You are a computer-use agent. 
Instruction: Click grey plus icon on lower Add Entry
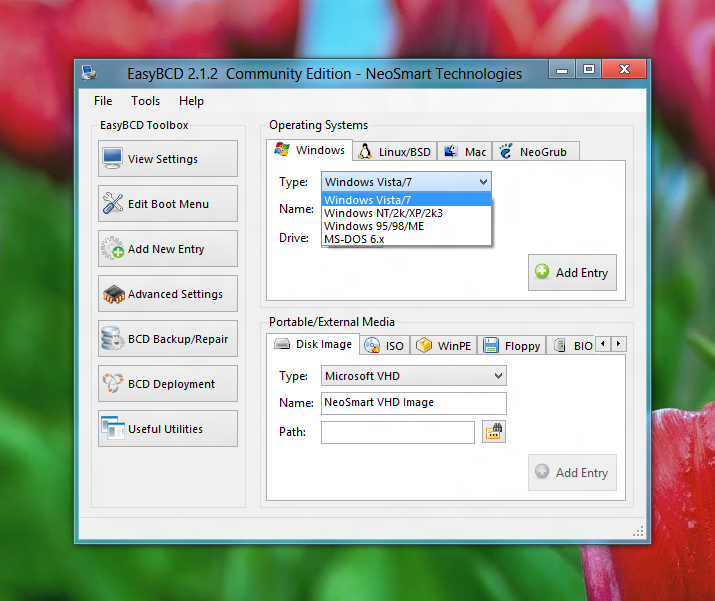click(542, 471)
